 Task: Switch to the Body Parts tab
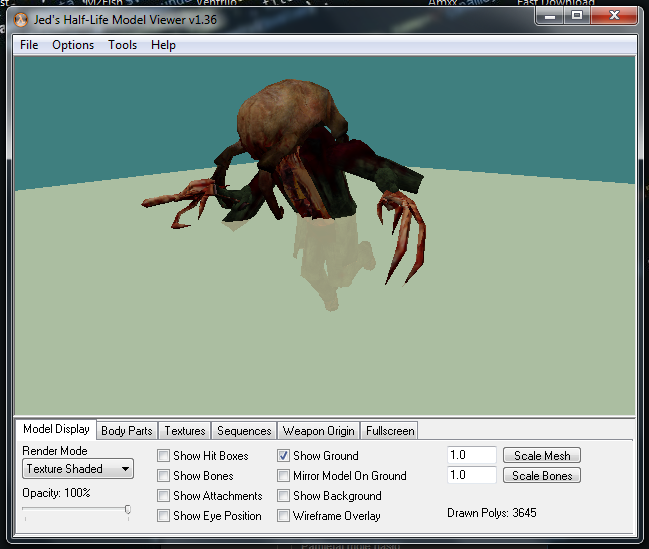(127, 431)
